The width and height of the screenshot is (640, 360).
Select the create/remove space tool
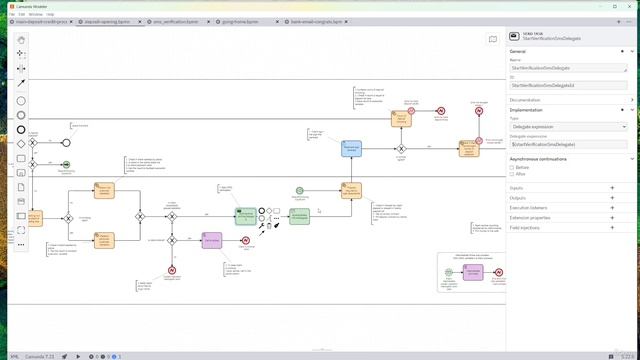tap(21, 68)
